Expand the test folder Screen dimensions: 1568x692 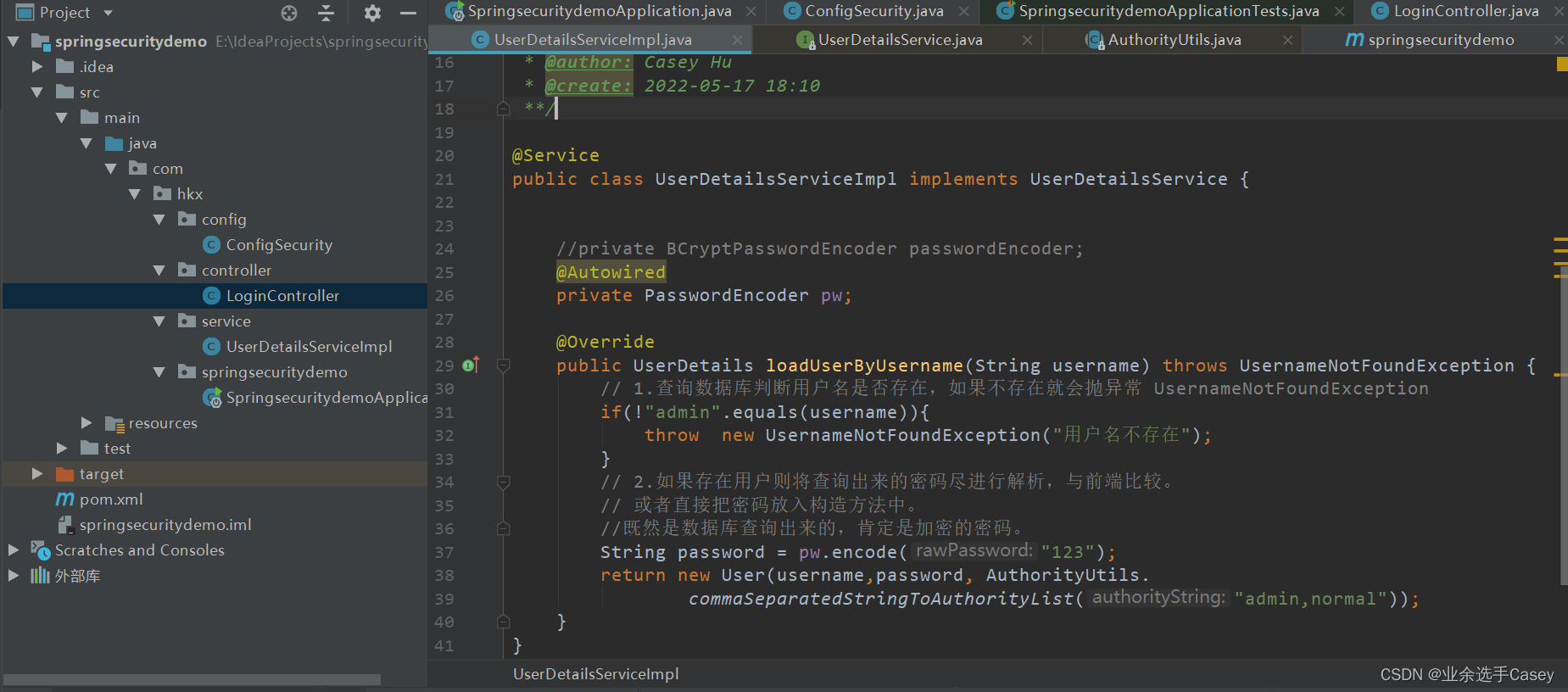pos(62,448)
